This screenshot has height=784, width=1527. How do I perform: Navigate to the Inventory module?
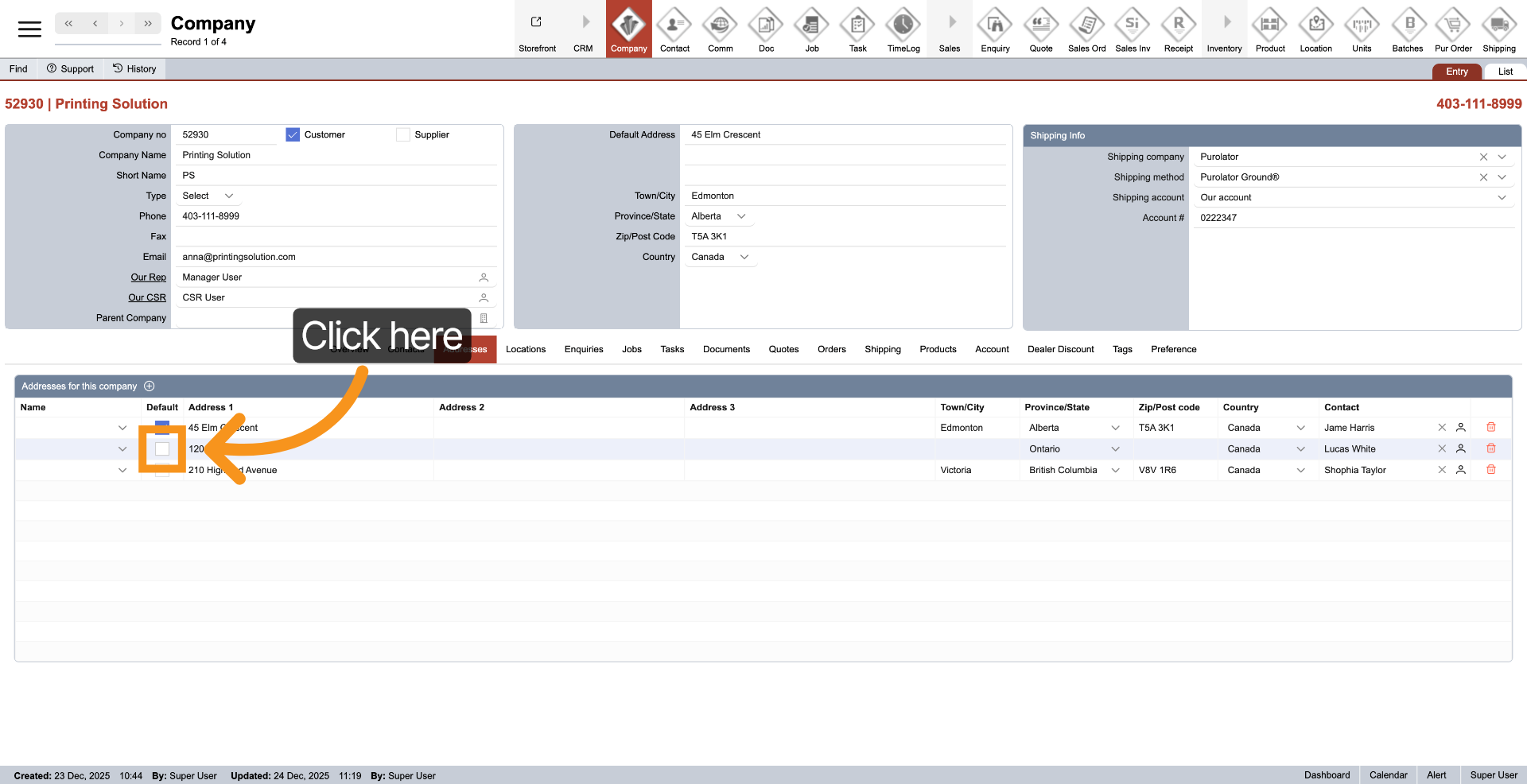coord(1224,29)
